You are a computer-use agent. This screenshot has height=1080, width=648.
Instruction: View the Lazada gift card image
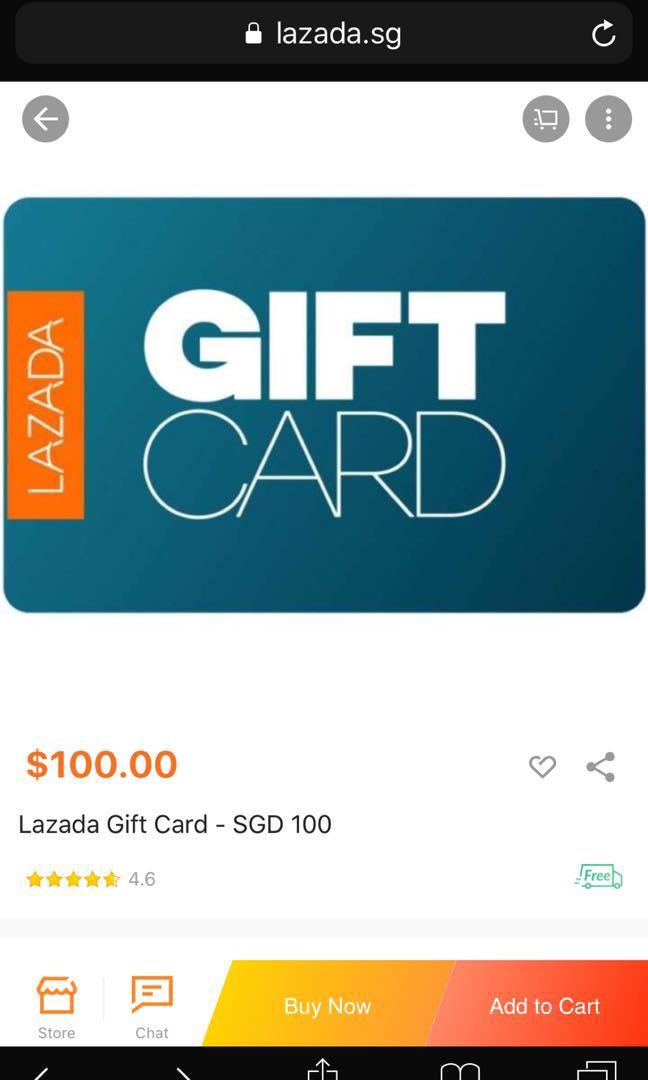coord(324,405)
